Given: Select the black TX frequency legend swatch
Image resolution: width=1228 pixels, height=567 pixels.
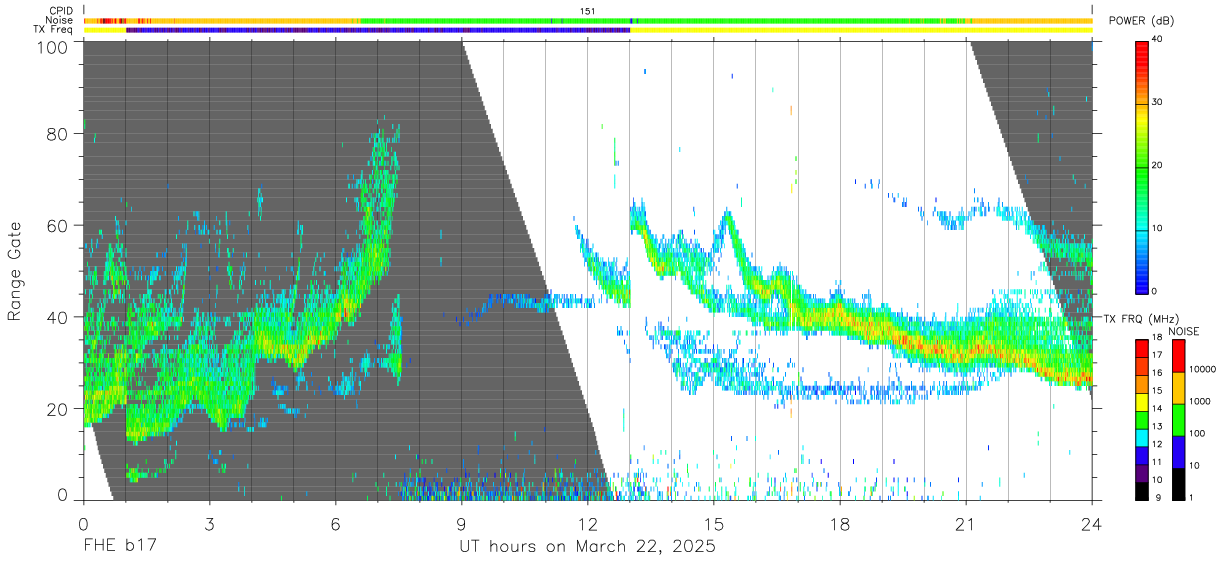Looking at the screenshot, I should point(1141,491).
